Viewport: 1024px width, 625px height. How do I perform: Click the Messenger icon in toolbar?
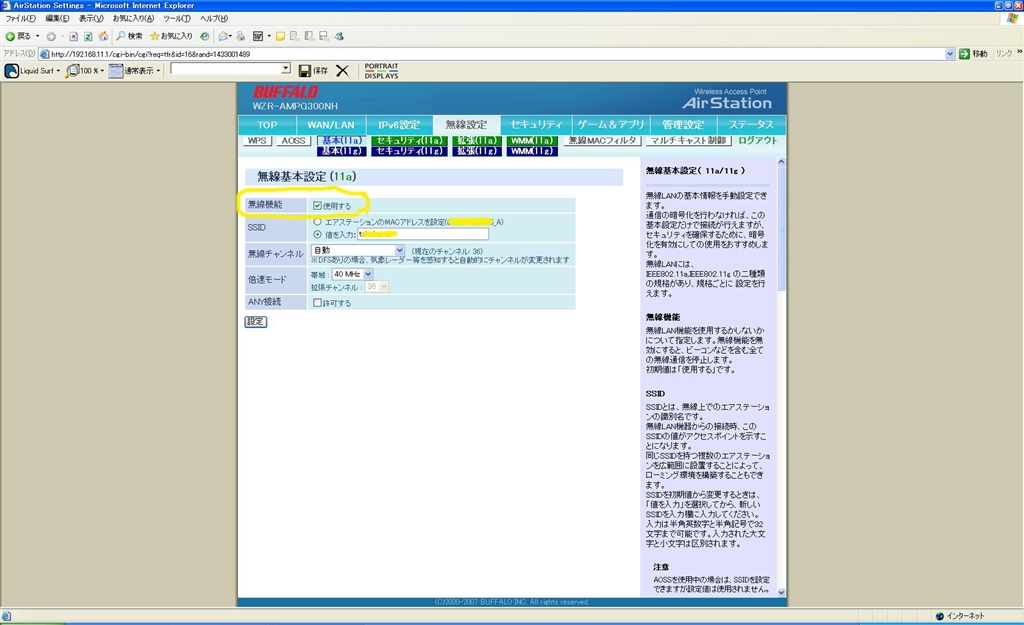pos(339,37)
